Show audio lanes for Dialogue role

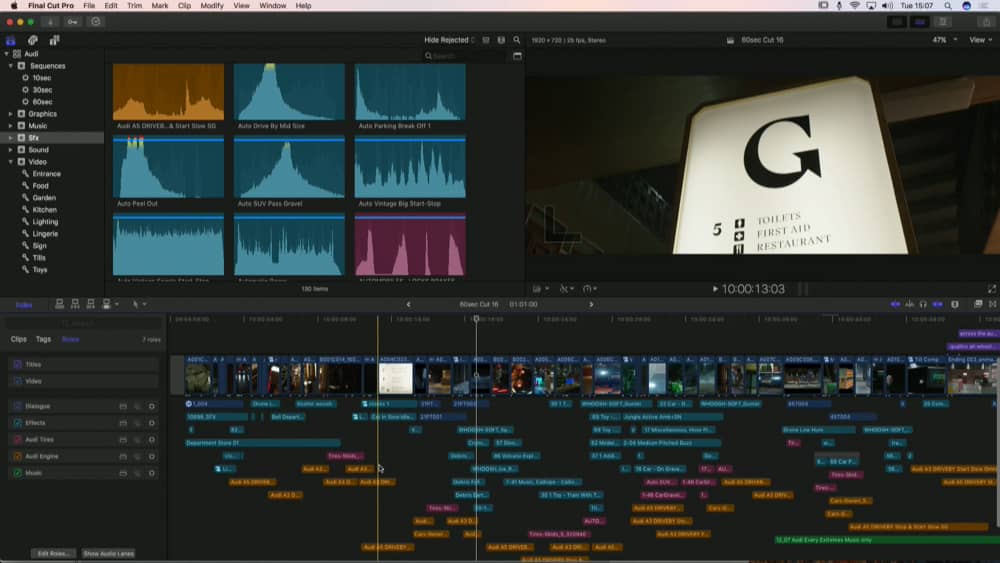[x=122, y=406]
